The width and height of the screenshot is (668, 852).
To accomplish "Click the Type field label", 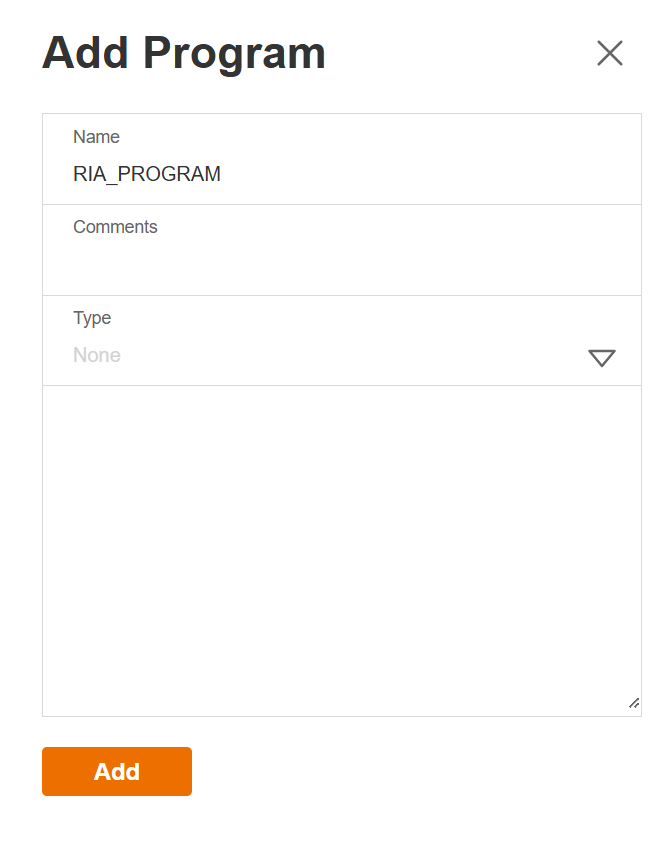I will pos(92,318).
